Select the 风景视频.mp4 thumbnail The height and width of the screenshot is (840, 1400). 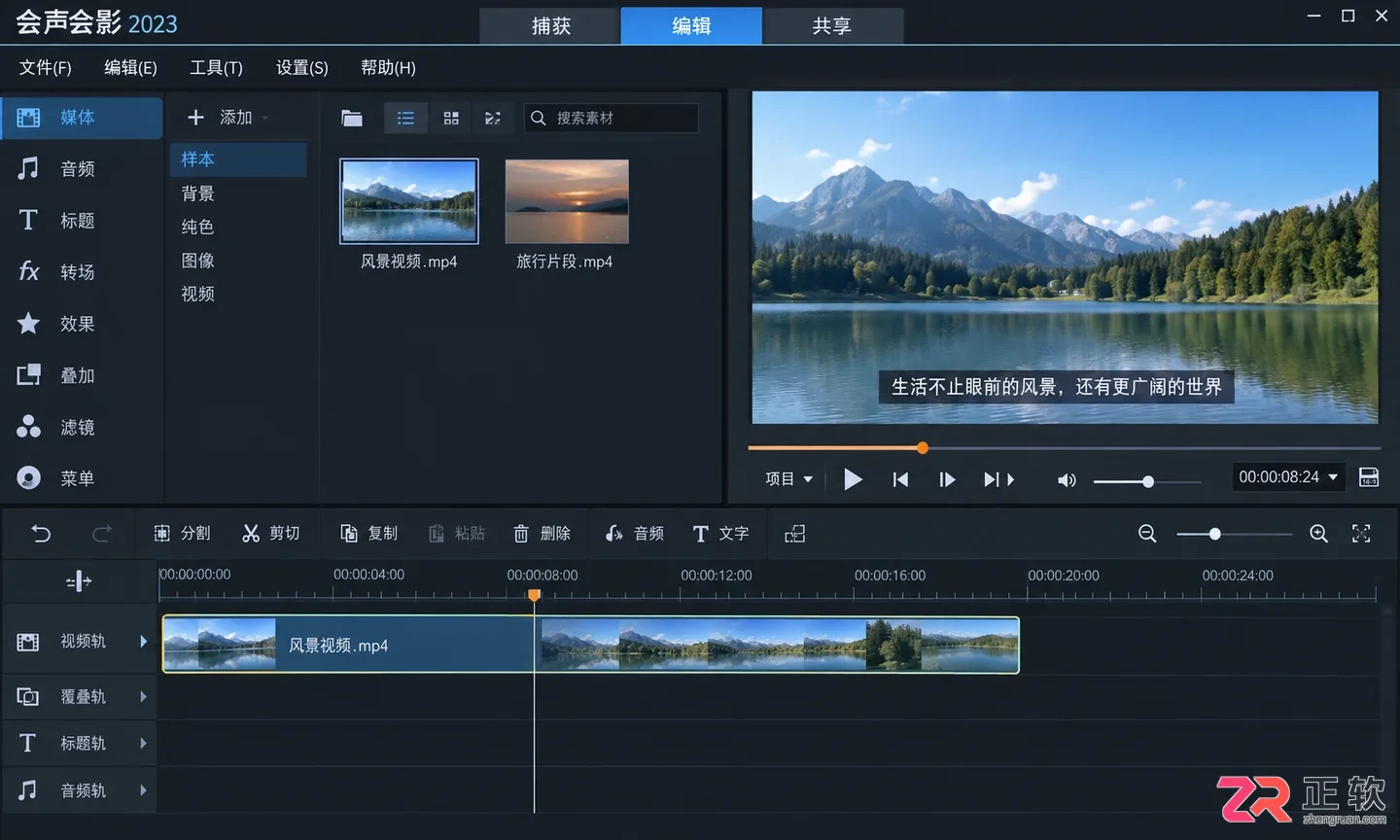(x=409, y=201)
